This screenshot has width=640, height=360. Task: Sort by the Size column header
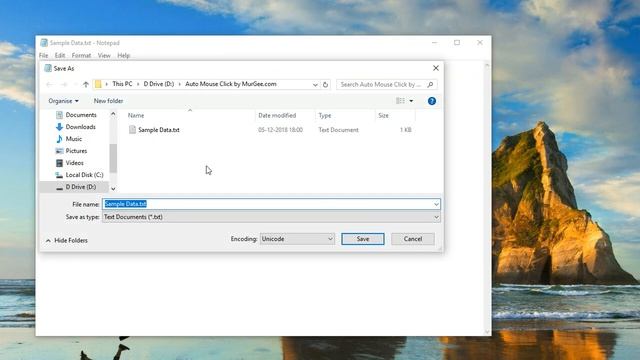point(383,116)
